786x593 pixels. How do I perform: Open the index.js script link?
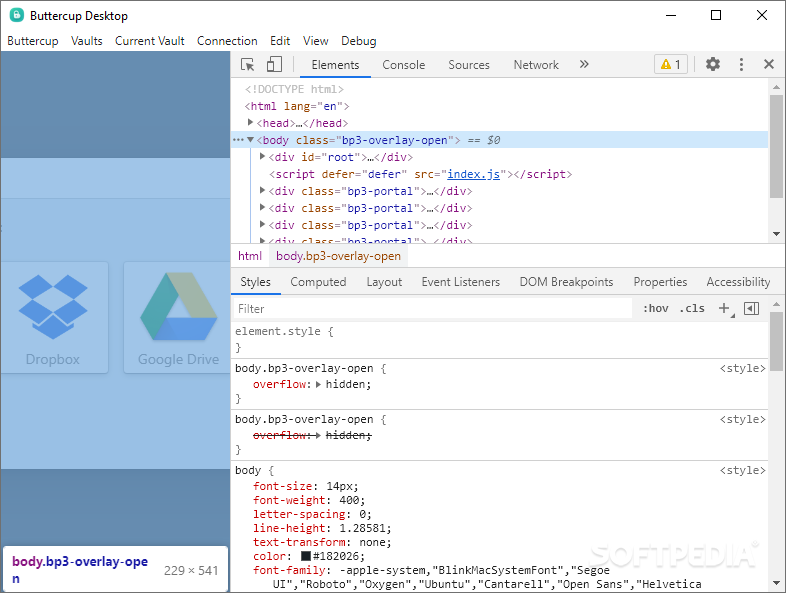473,174
